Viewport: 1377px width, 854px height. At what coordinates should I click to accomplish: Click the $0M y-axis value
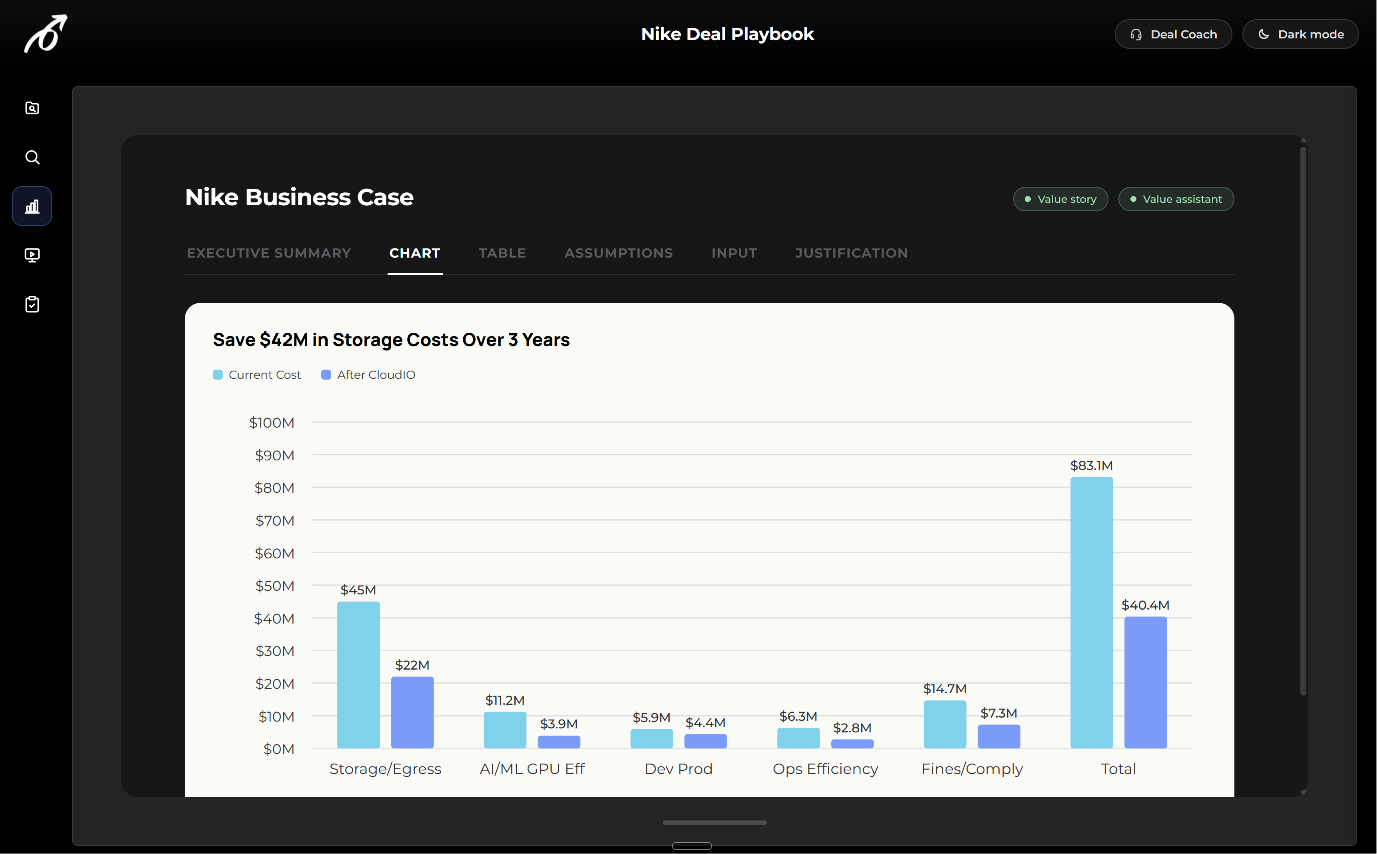(277, 749)
